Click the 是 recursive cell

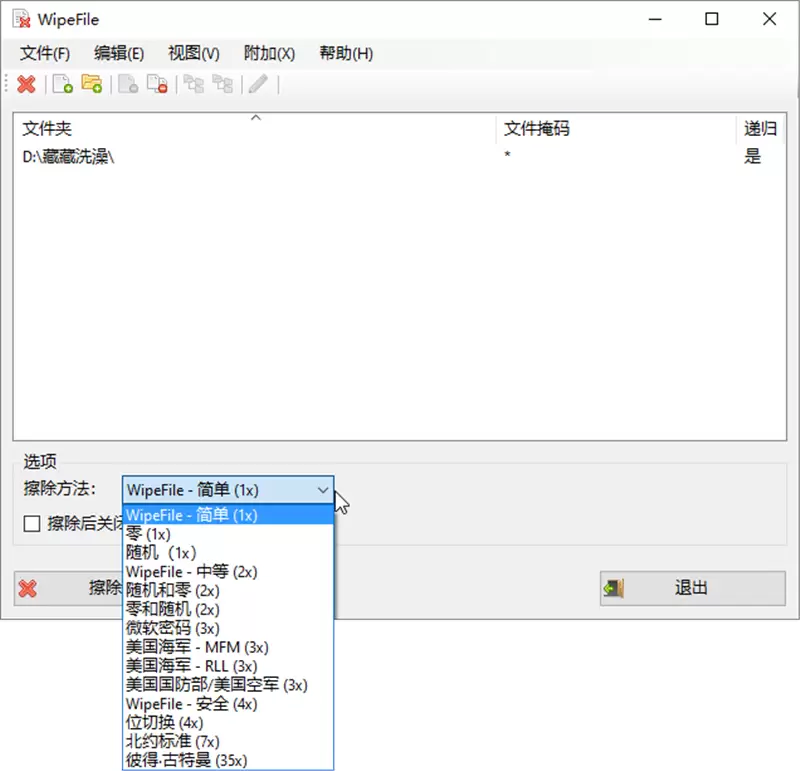pyautogui.click(x=753, y=156)
